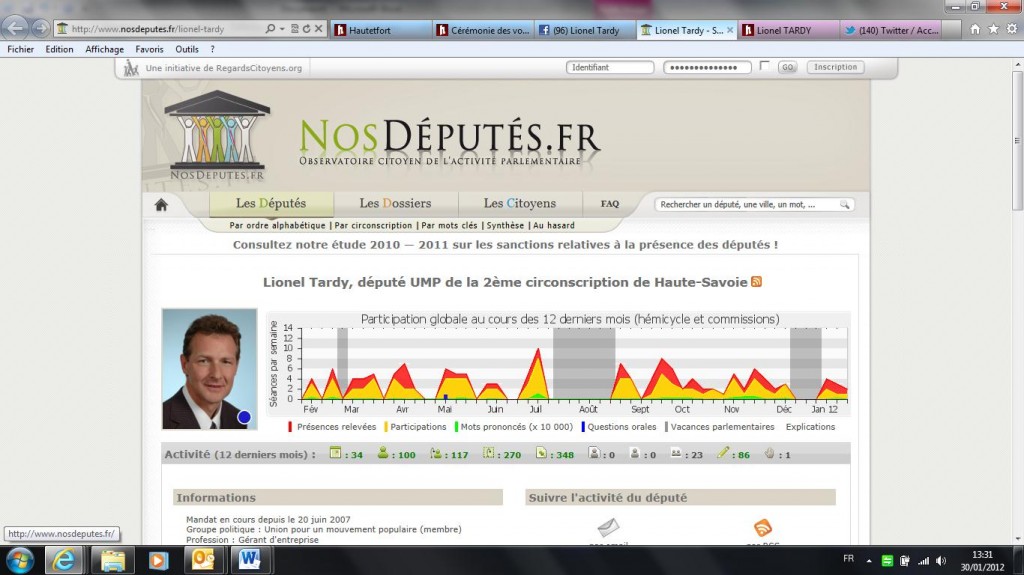This screenshot has height=575, width=1024.
Task: Click the GO login button
Action: [788, 67]
